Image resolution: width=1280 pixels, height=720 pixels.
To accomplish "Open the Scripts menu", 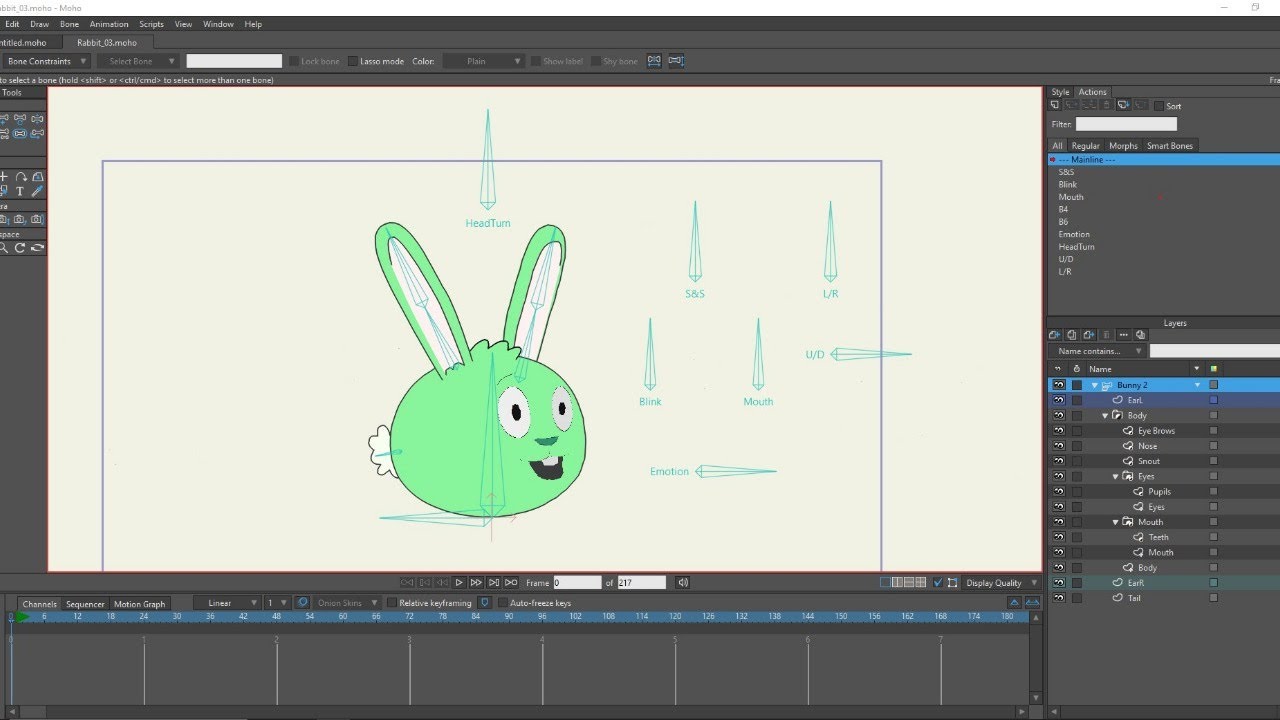I will 151,24.
